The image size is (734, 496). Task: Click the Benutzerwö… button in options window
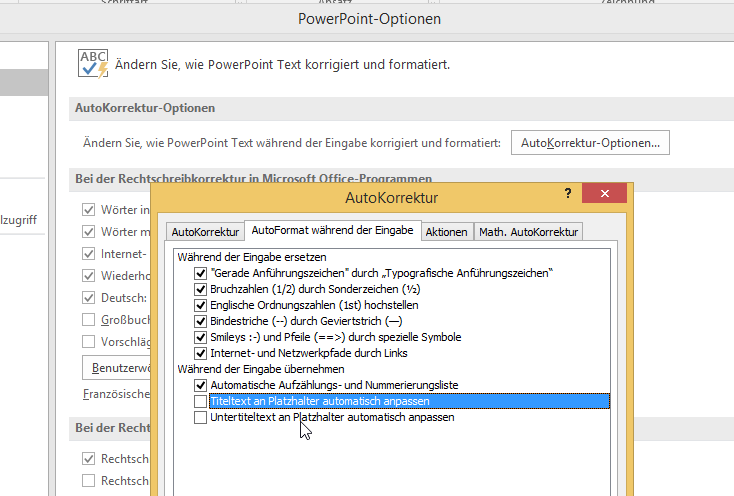click(x=117, y=368)
